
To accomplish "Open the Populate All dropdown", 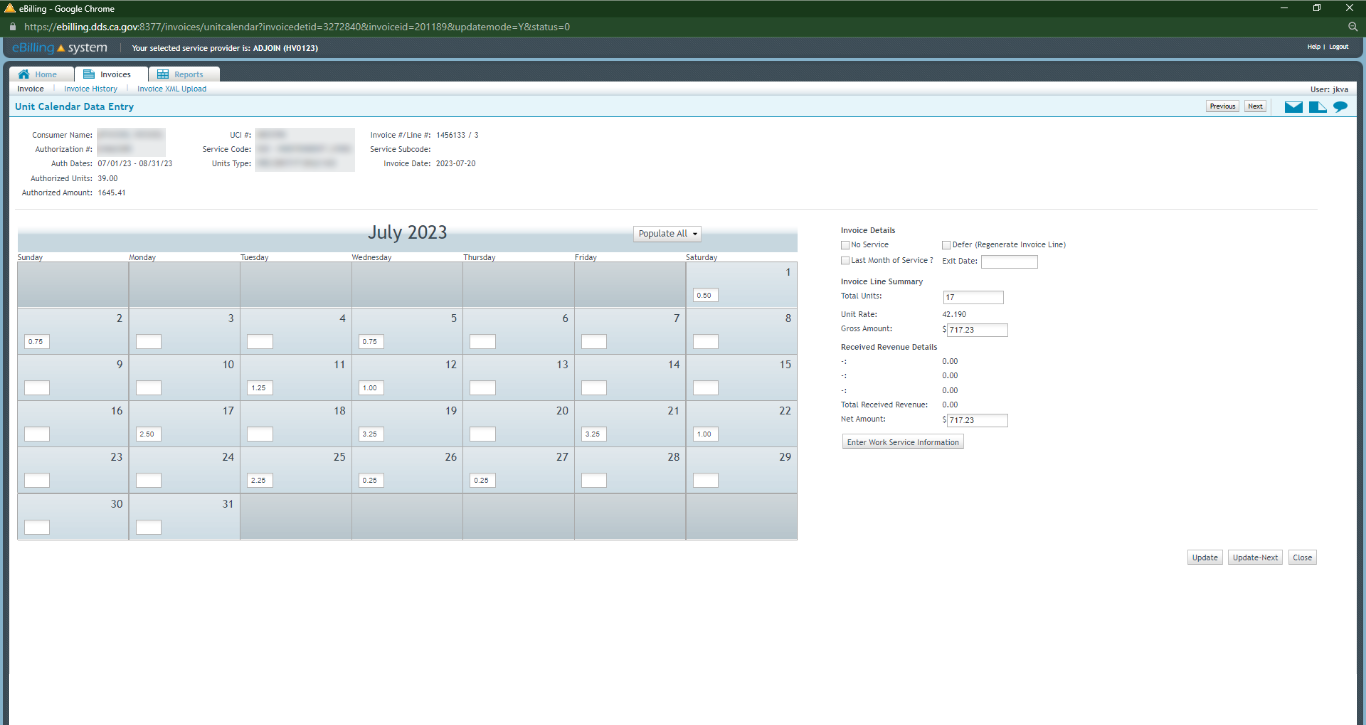I will pos(667,233).
